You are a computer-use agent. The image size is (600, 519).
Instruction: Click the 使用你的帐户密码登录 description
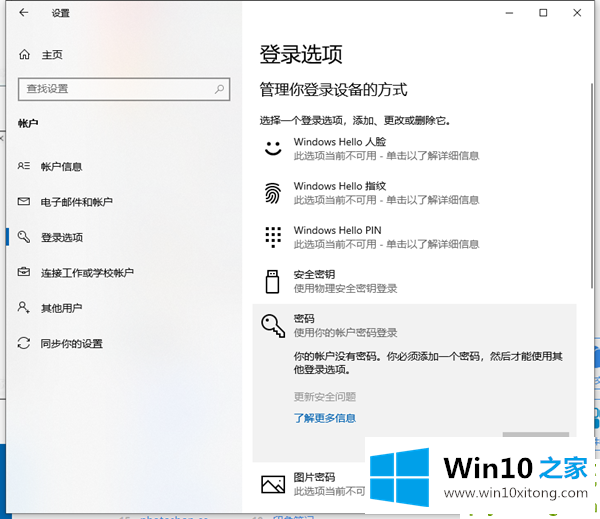346,333
